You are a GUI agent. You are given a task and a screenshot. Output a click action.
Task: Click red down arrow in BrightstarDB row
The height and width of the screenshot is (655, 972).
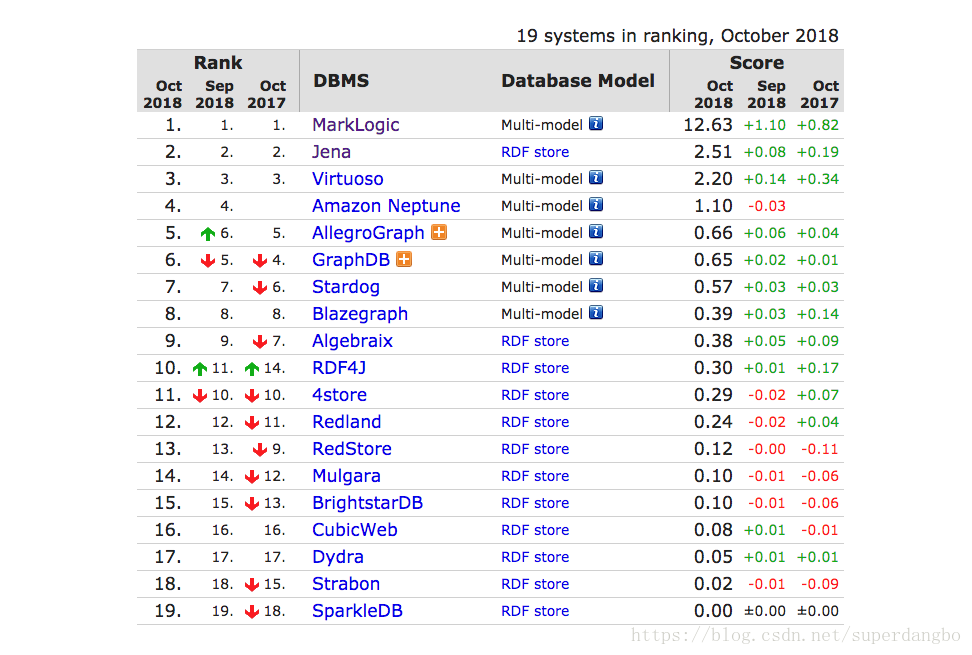coord(252,504)
